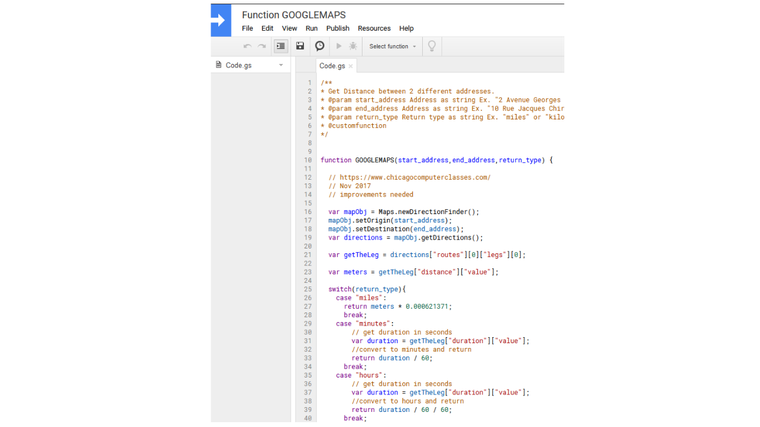Click the '//convert to hours and return' comment
Screen dimensions: 760x427
point(408,401)
